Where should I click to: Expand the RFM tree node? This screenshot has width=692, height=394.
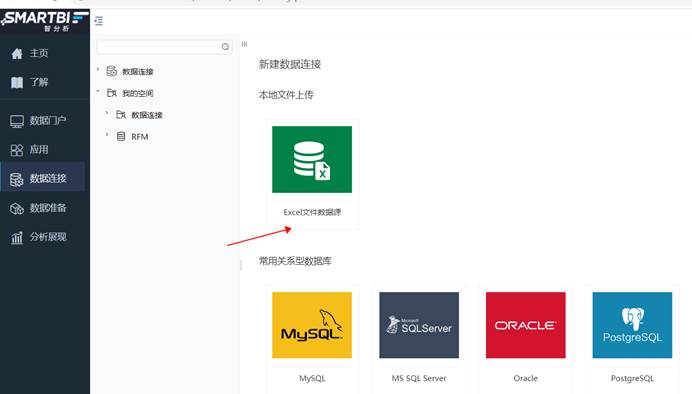point(107,135)
